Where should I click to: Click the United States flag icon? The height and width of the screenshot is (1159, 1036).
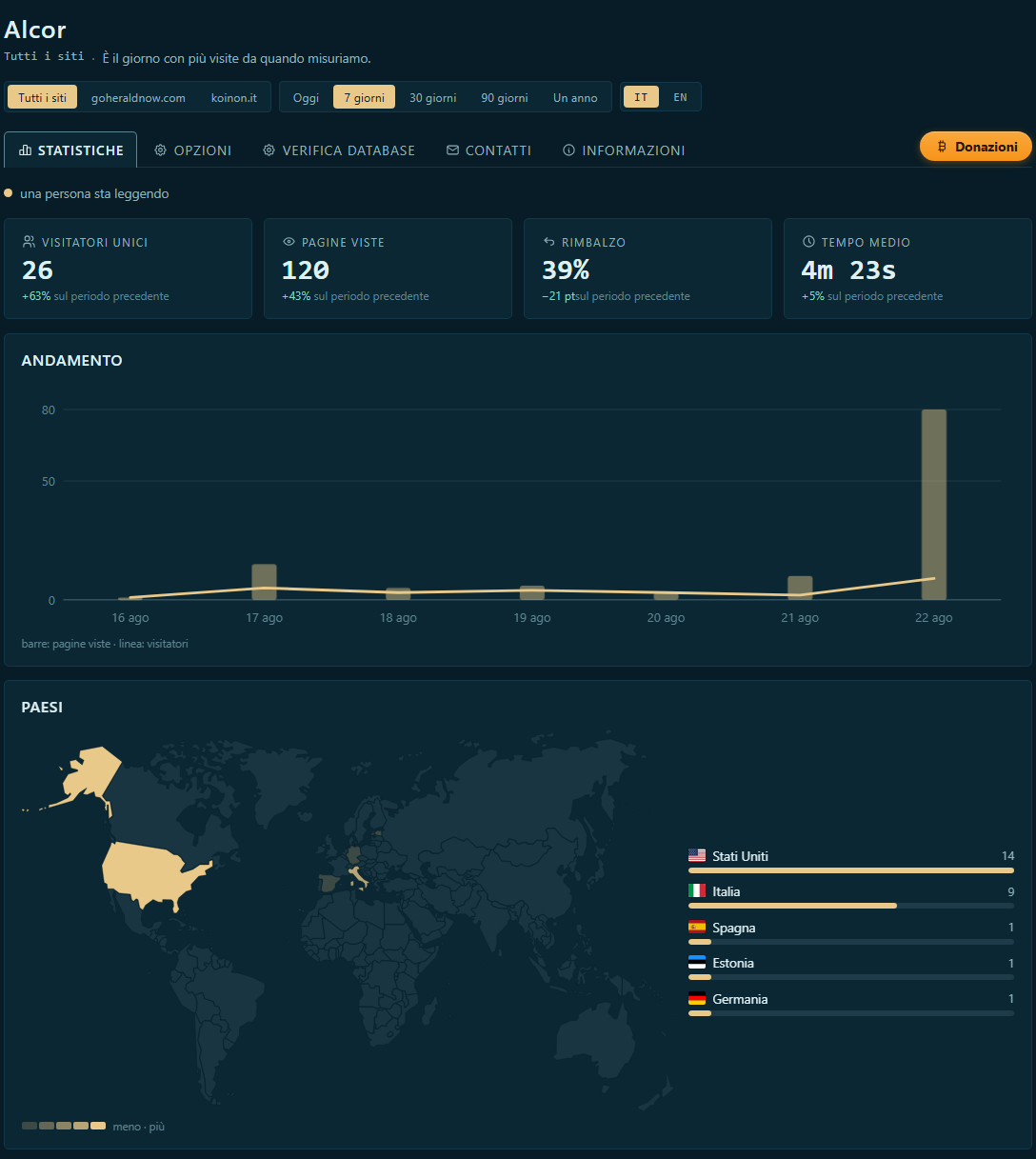point(697,856)
